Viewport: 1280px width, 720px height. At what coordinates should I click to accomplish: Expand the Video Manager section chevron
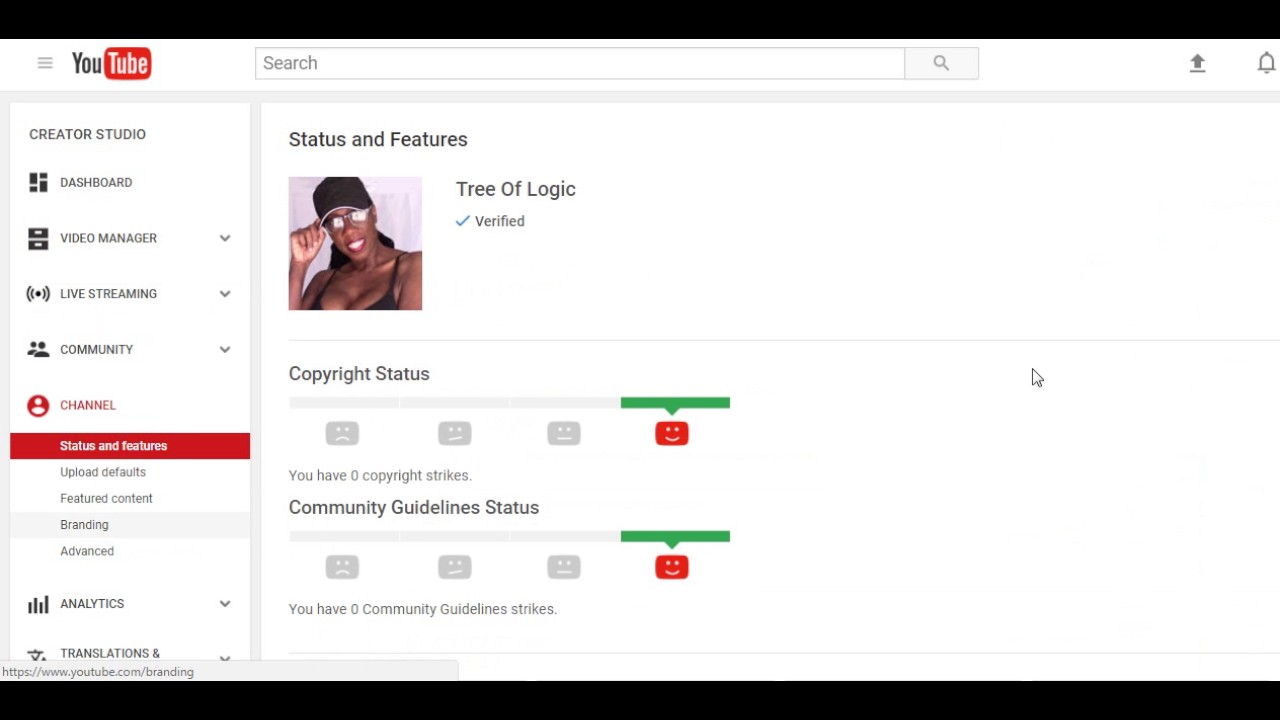tap(225, 238)
